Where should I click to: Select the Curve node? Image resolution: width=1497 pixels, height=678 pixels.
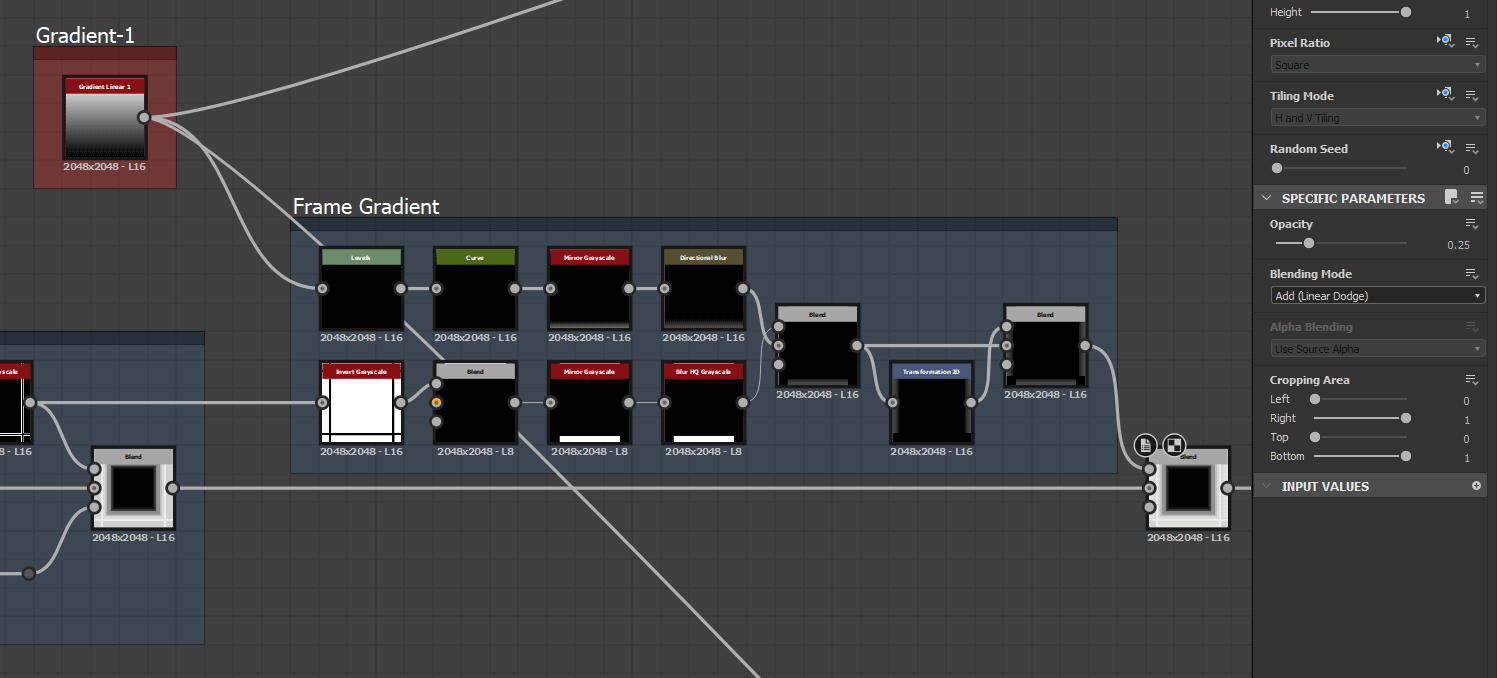pyautogui.click(x=475, y=289)
